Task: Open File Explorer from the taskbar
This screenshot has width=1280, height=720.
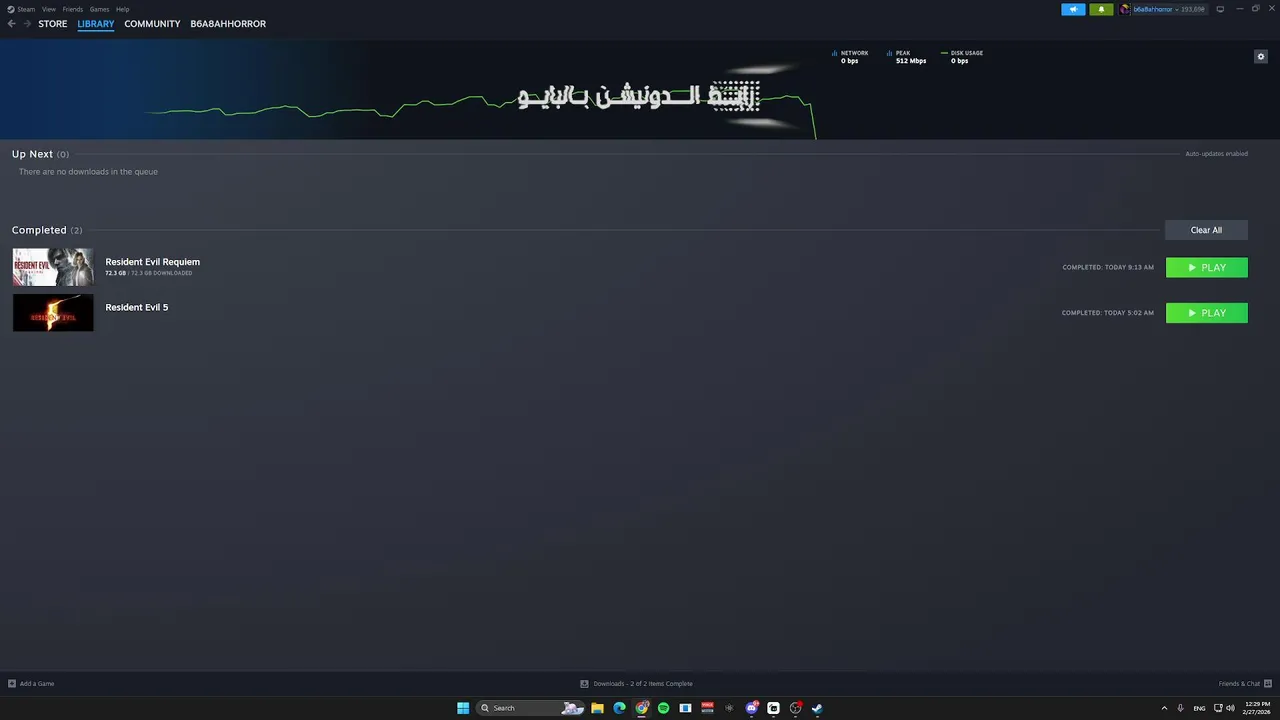Action: click(x=597, y=708)
